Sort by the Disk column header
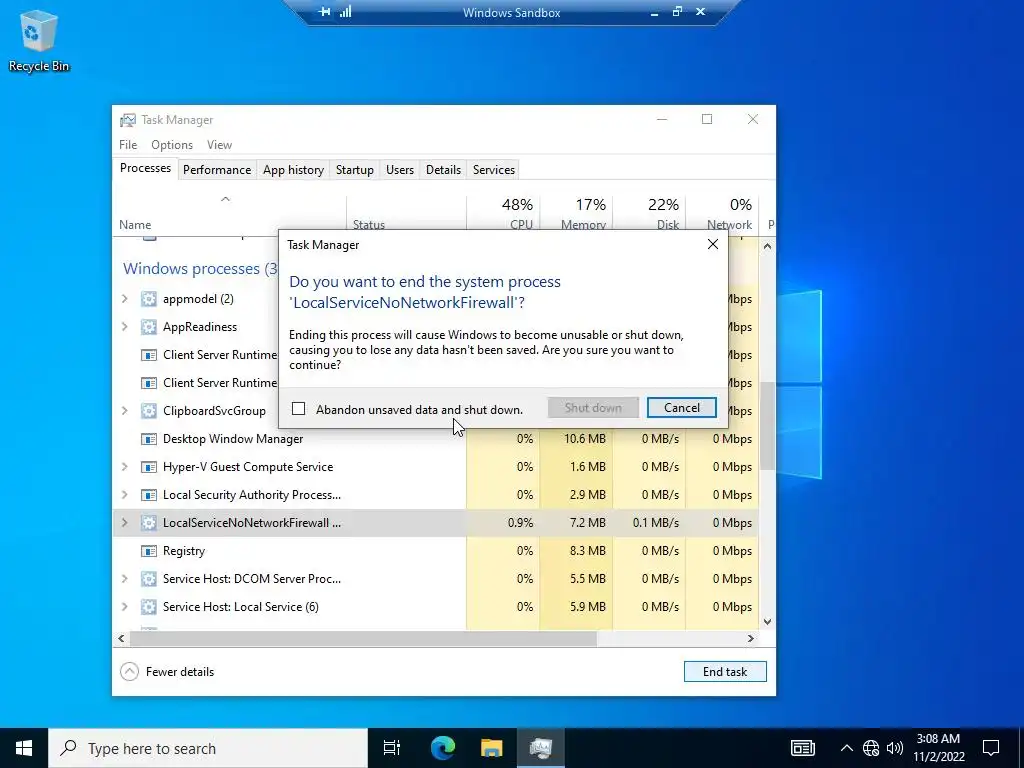This screenshot has height=768, width=1024. [650, 213]
